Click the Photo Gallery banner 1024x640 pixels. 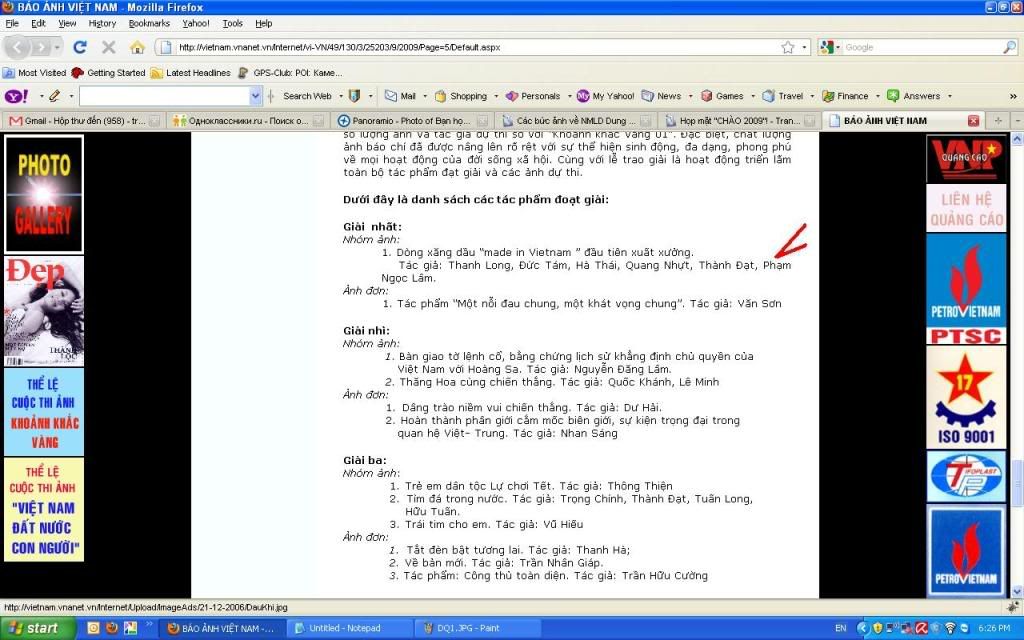[x=44, y=194]
